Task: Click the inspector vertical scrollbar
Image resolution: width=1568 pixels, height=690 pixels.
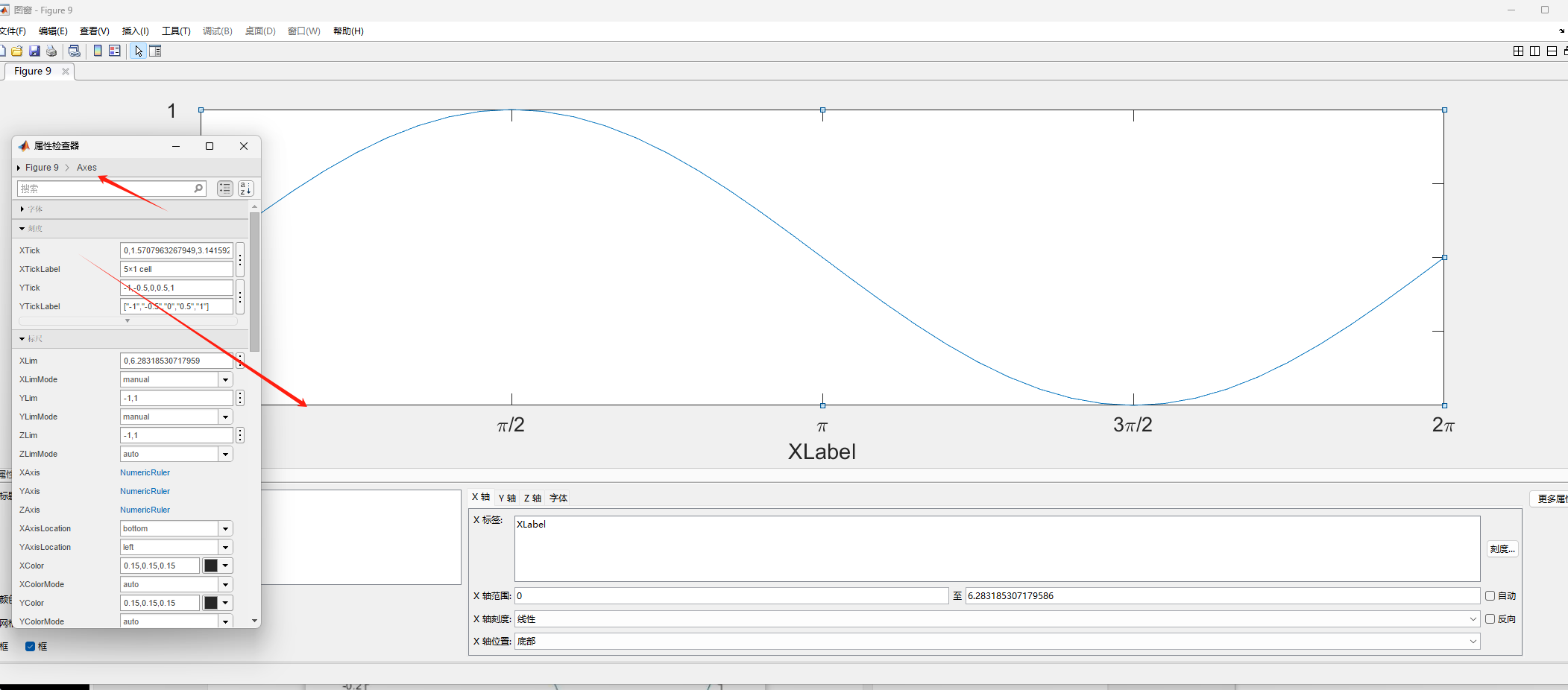Action: click(x=254, y=282)
